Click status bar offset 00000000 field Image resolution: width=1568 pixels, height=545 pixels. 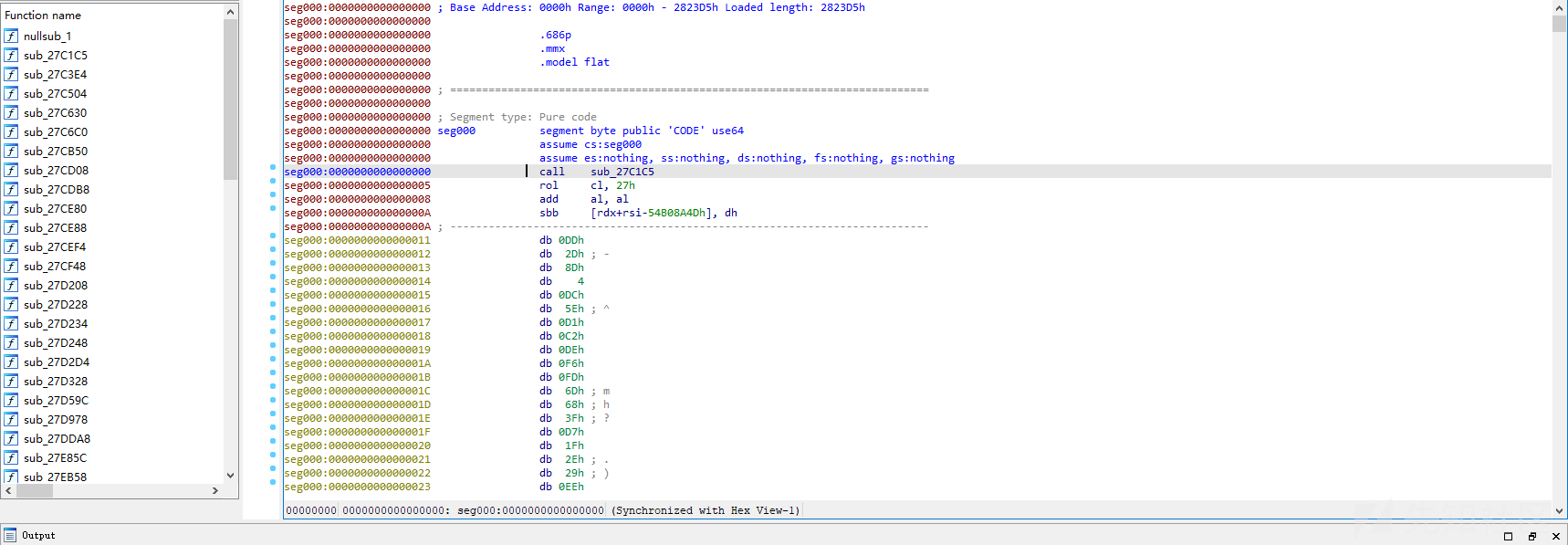click(x=311, y=510)
